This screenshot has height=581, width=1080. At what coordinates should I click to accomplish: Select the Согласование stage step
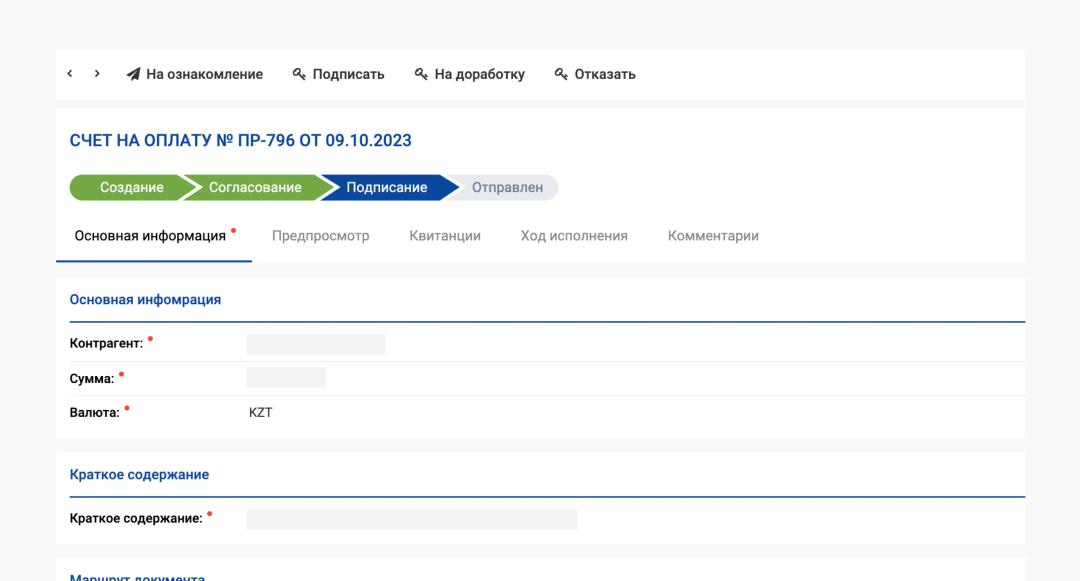click(255, 188)
